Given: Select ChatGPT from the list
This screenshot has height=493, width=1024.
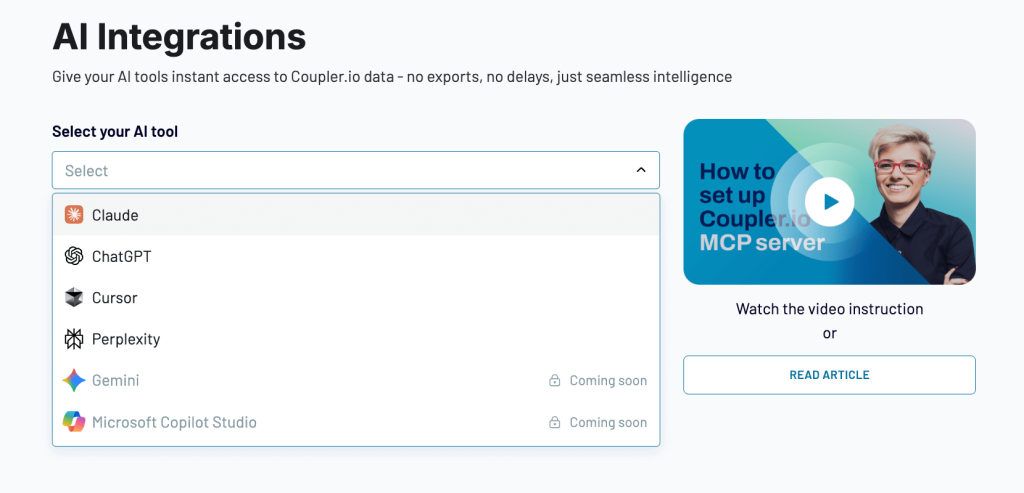Looking at the screenshot, I should 122,256.
